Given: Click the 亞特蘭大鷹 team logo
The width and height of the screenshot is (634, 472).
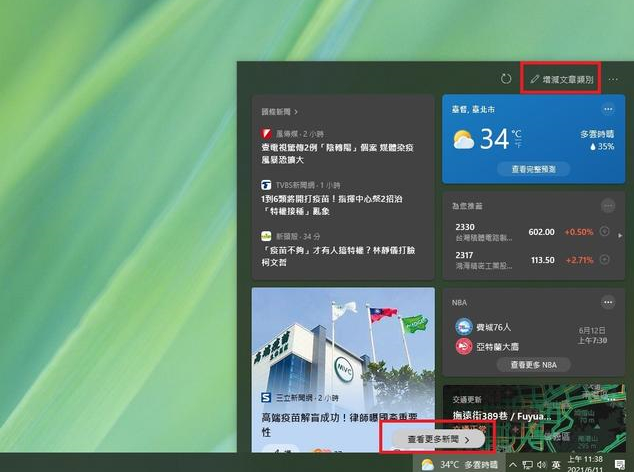Looking at the screenshot, I should 464,346.
